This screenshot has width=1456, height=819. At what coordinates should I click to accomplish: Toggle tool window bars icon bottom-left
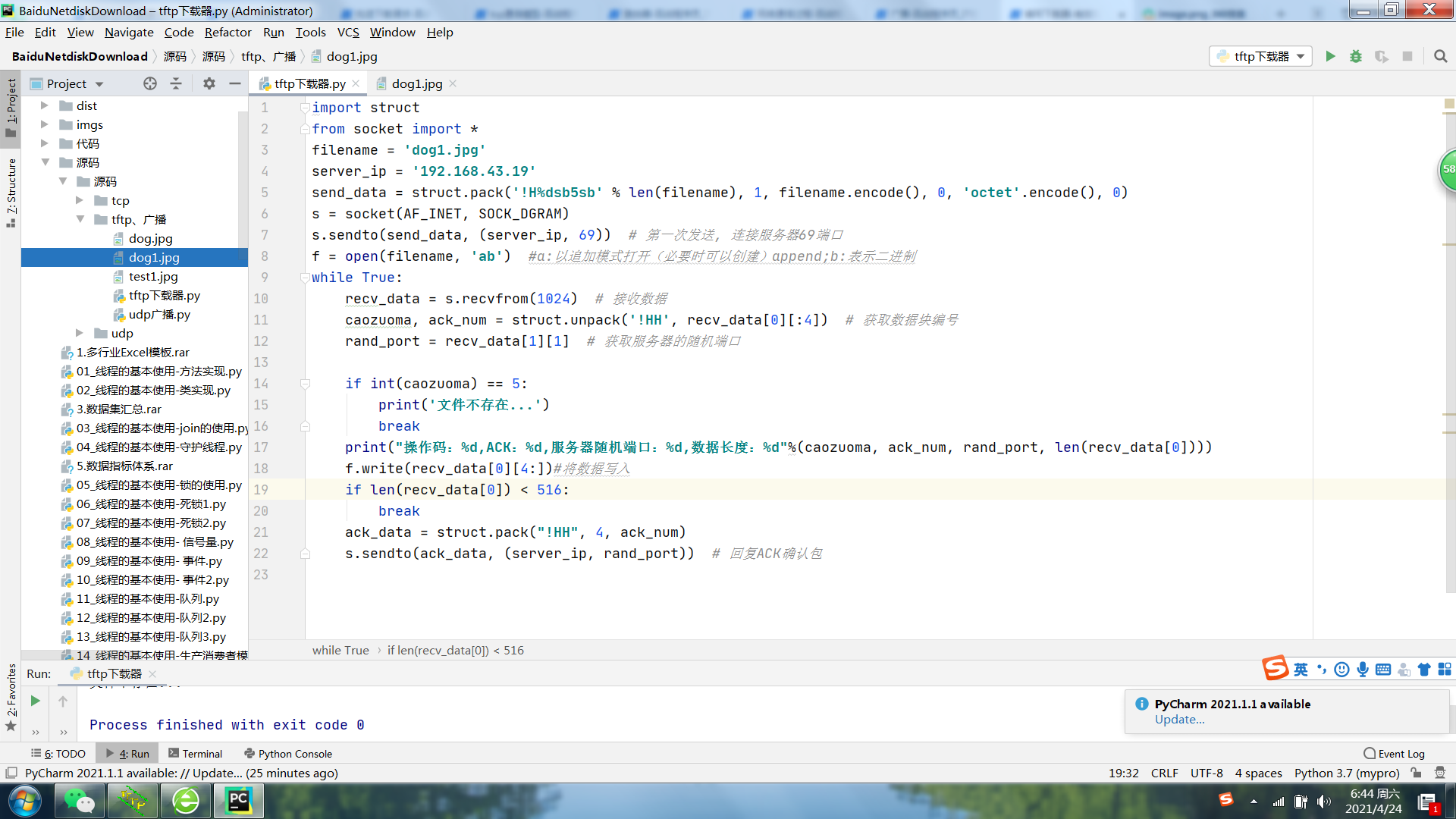11,773
